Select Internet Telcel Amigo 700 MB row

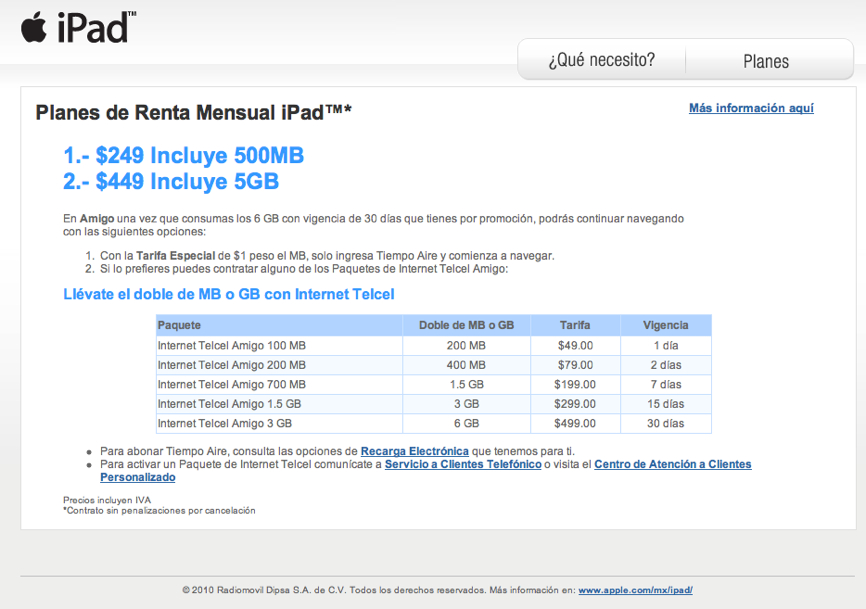(434, 384)
